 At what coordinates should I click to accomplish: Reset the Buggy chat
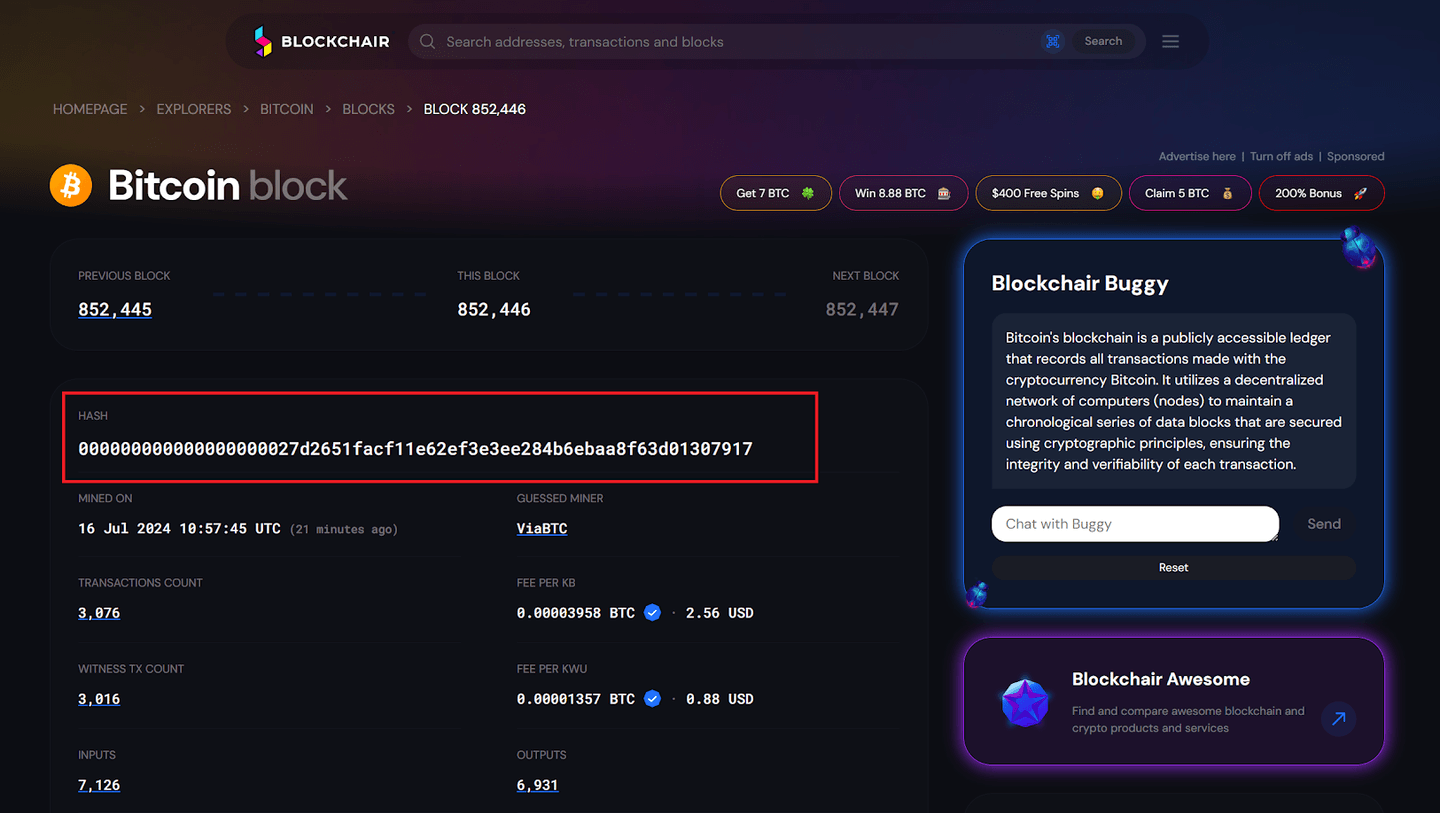coord(1173,567)
